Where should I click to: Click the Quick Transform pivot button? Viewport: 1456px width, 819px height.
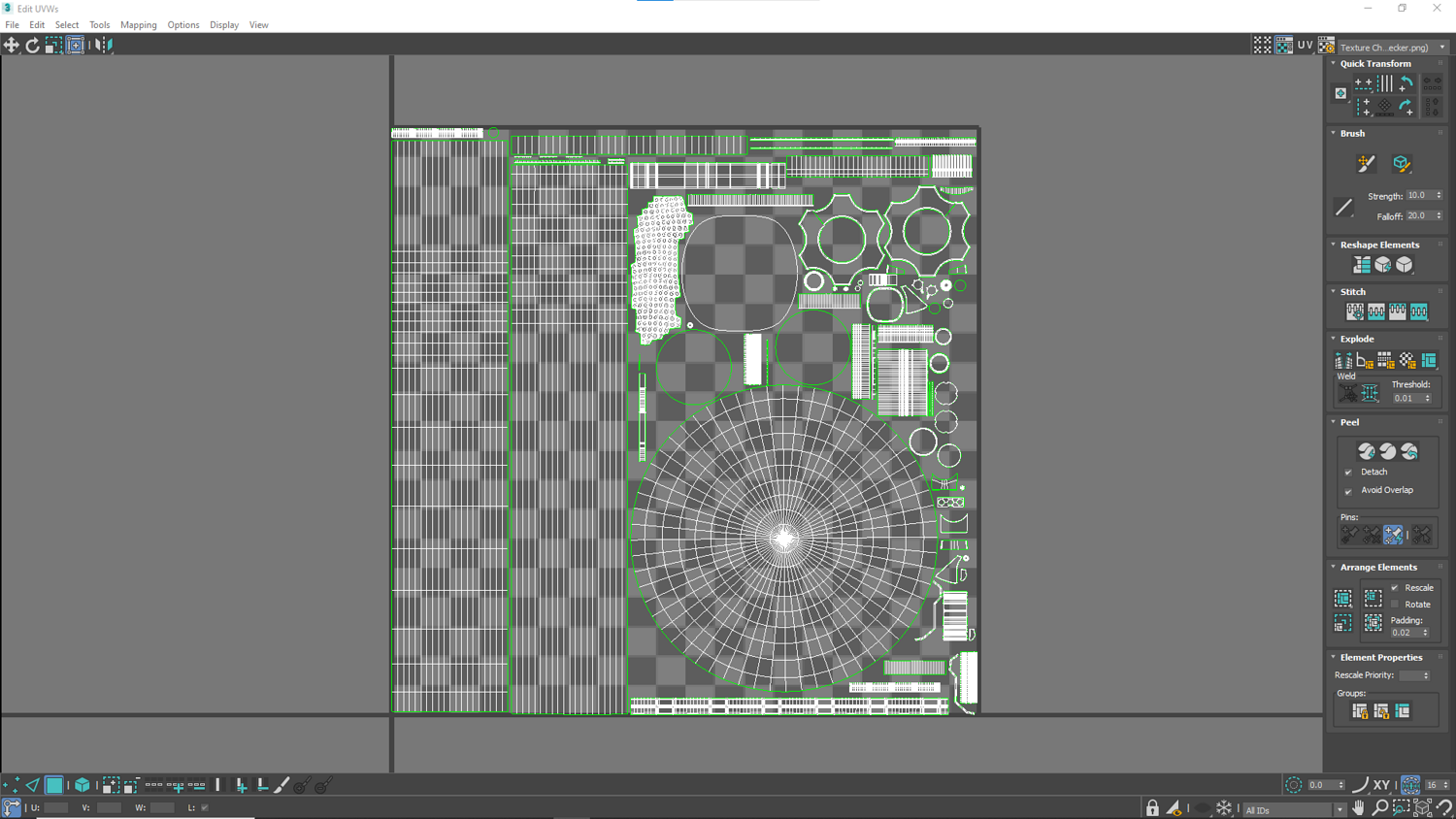[1340, 94]
